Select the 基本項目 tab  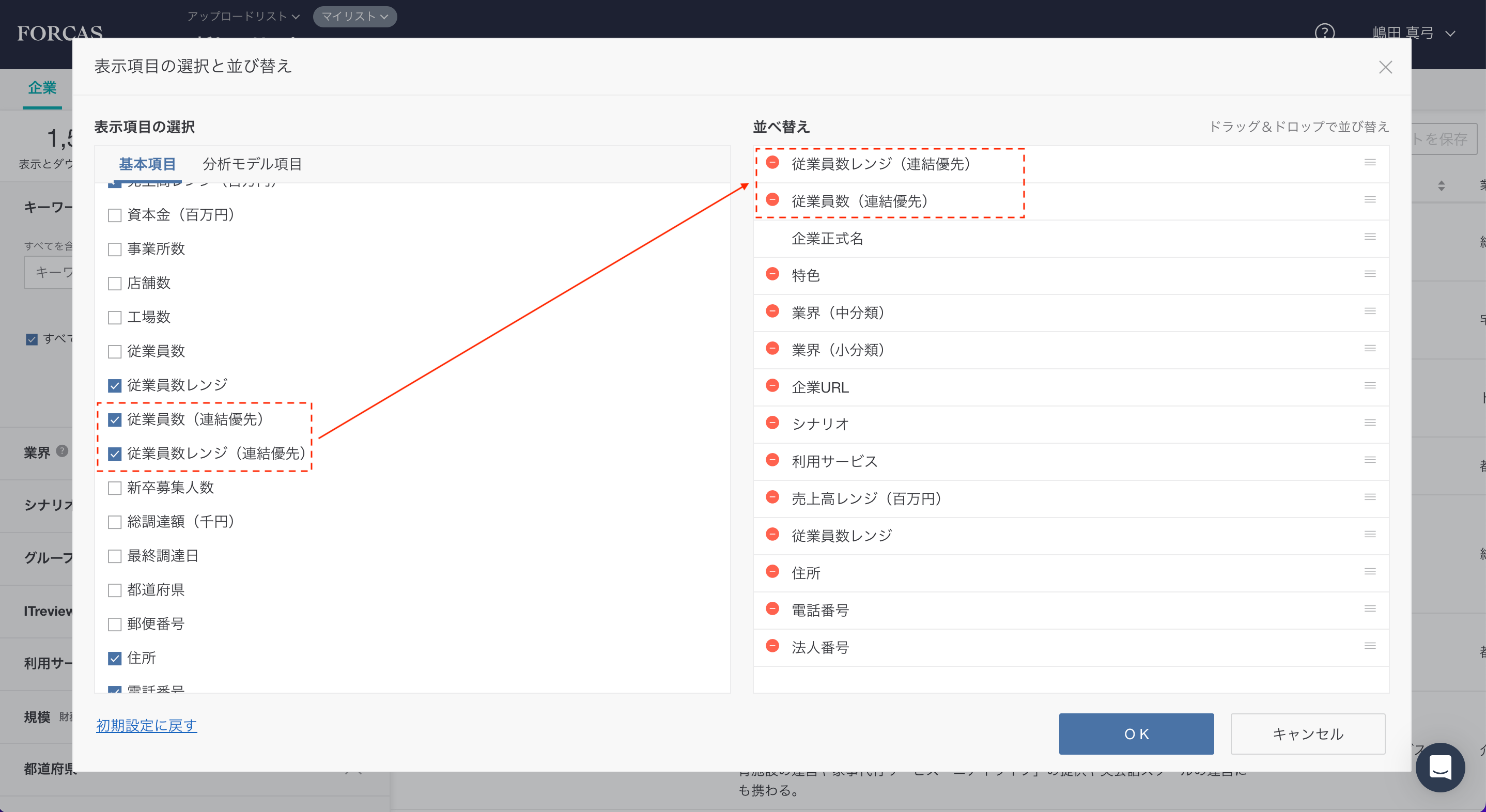coord(147,164)
